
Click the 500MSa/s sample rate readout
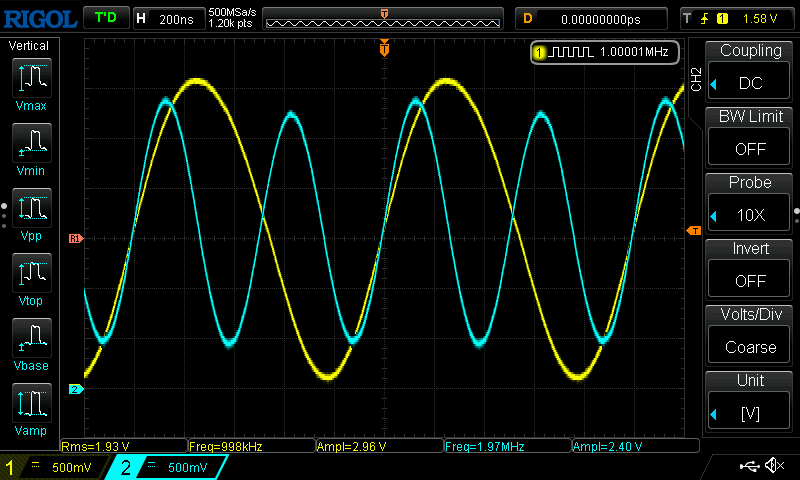(x=232, y=12)
